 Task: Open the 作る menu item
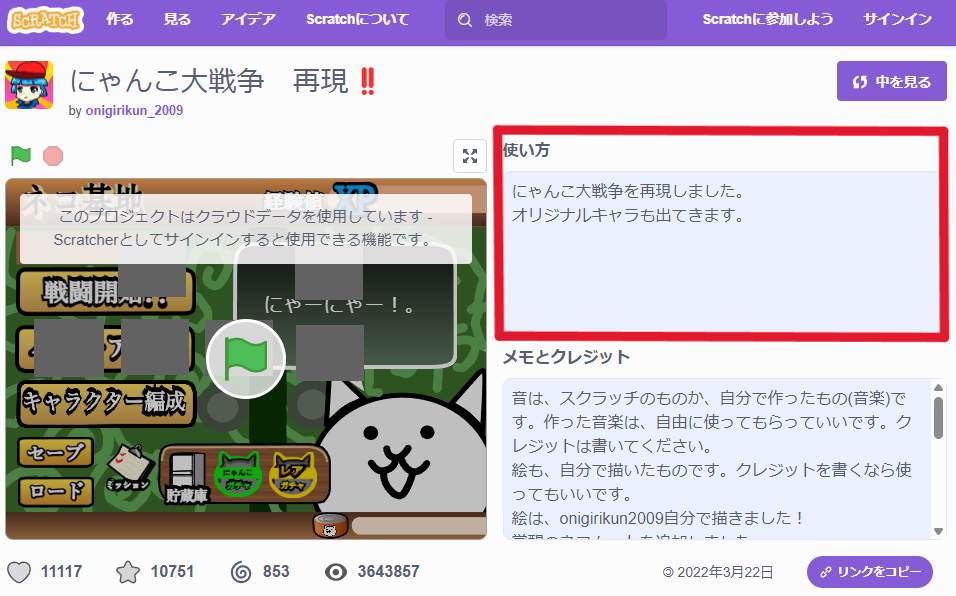[x=119, y=20]
